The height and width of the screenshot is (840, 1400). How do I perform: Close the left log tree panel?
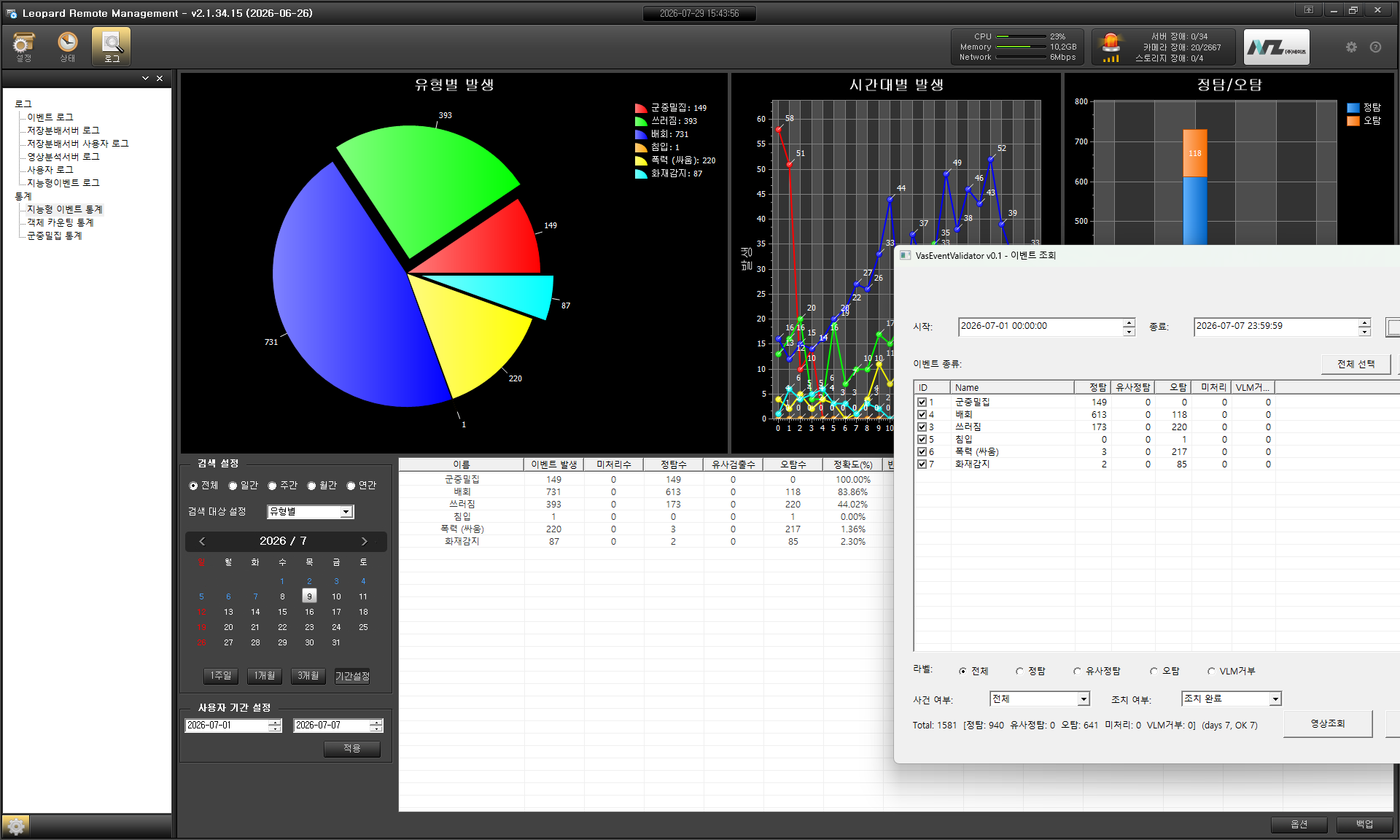point(160,78)
